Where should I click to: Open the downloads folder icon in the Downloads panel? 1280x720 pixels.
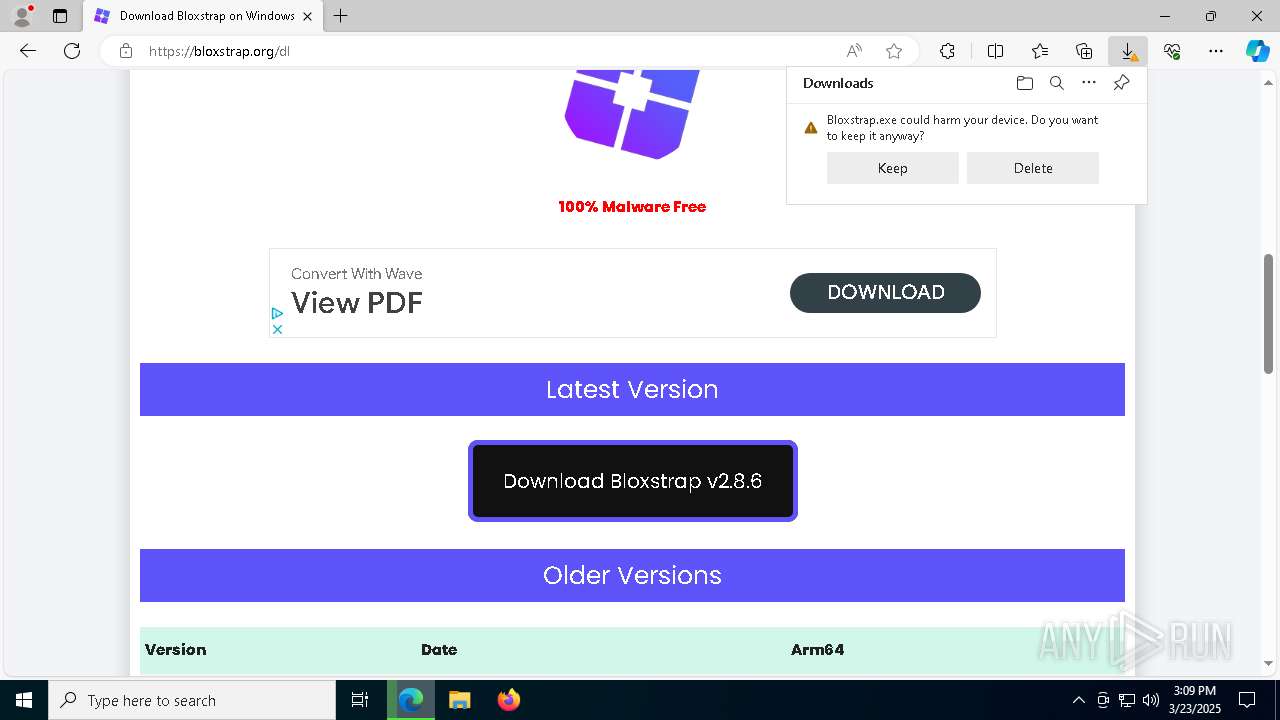tap(1024, 83)
